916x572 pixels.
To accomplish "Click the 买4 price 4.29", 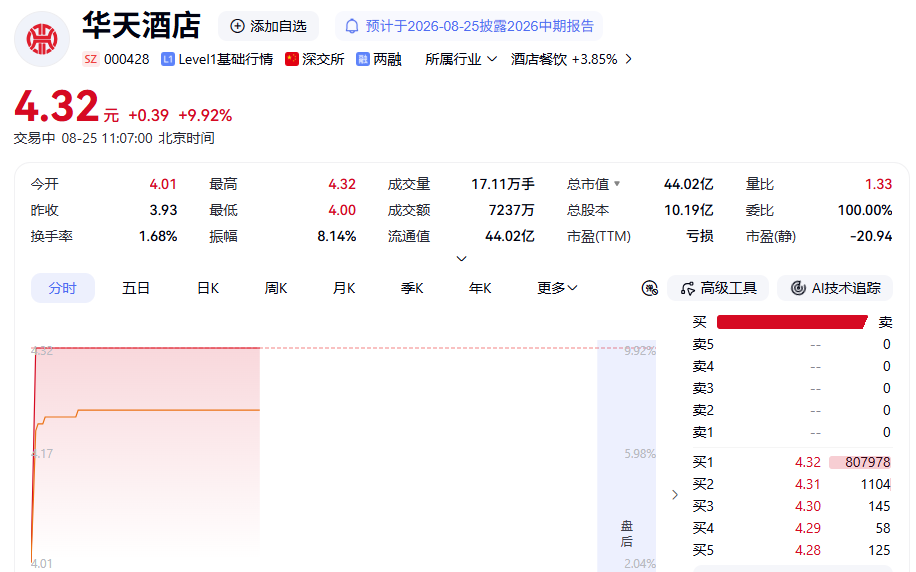I will coord(808,528).
